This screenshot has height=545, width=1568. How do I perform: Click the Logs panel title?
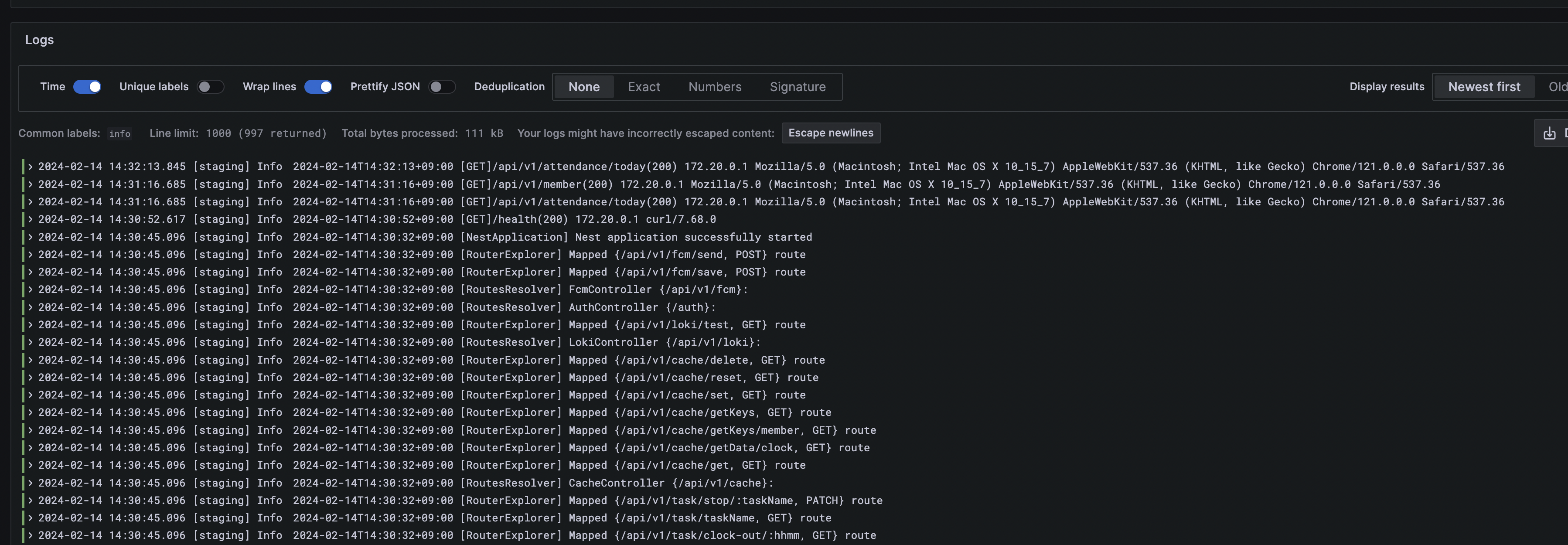(40, 40)
